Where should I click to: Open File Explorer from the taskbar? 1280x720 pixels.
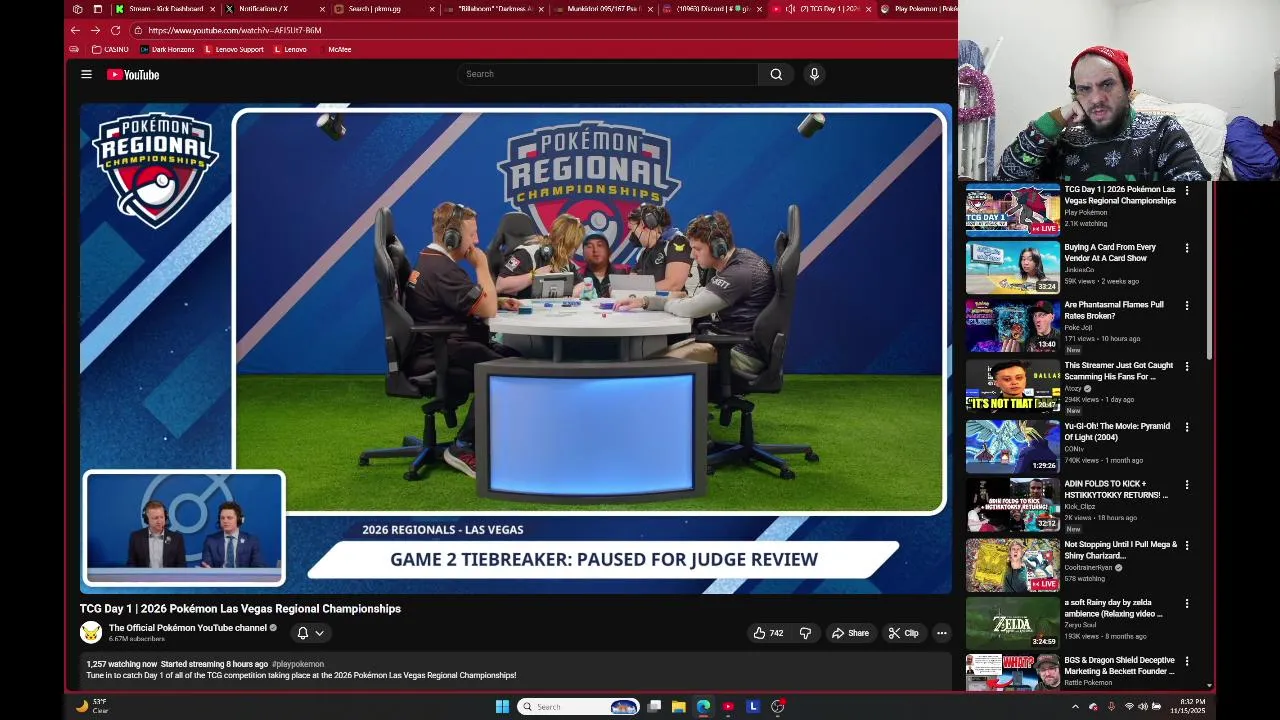pos(678,707)
